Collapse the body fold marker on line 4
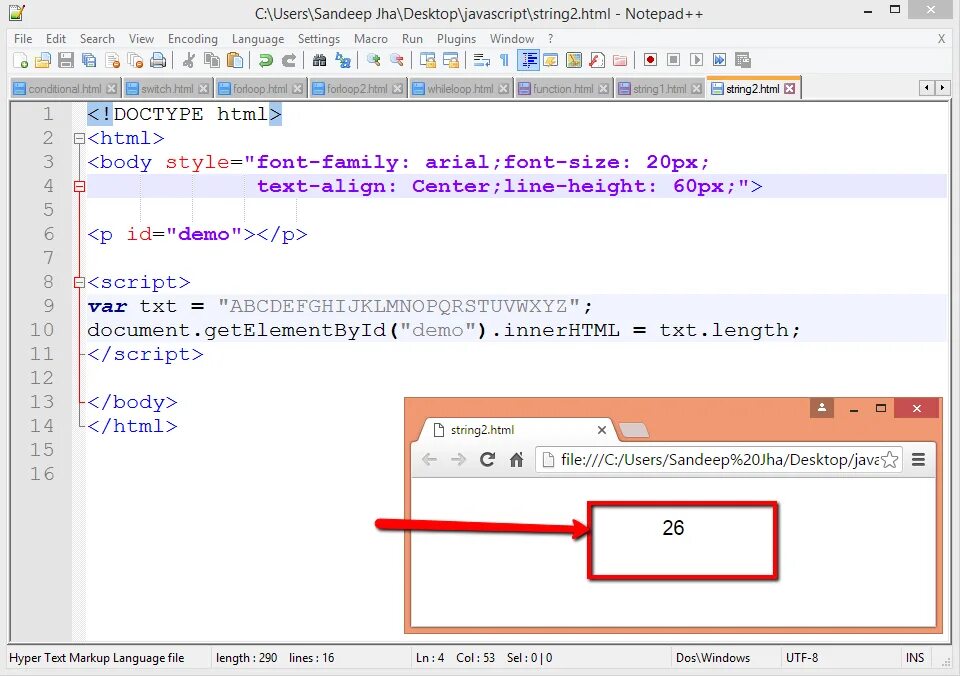Viewport: 960px width, 676px height. coord(79,186)
